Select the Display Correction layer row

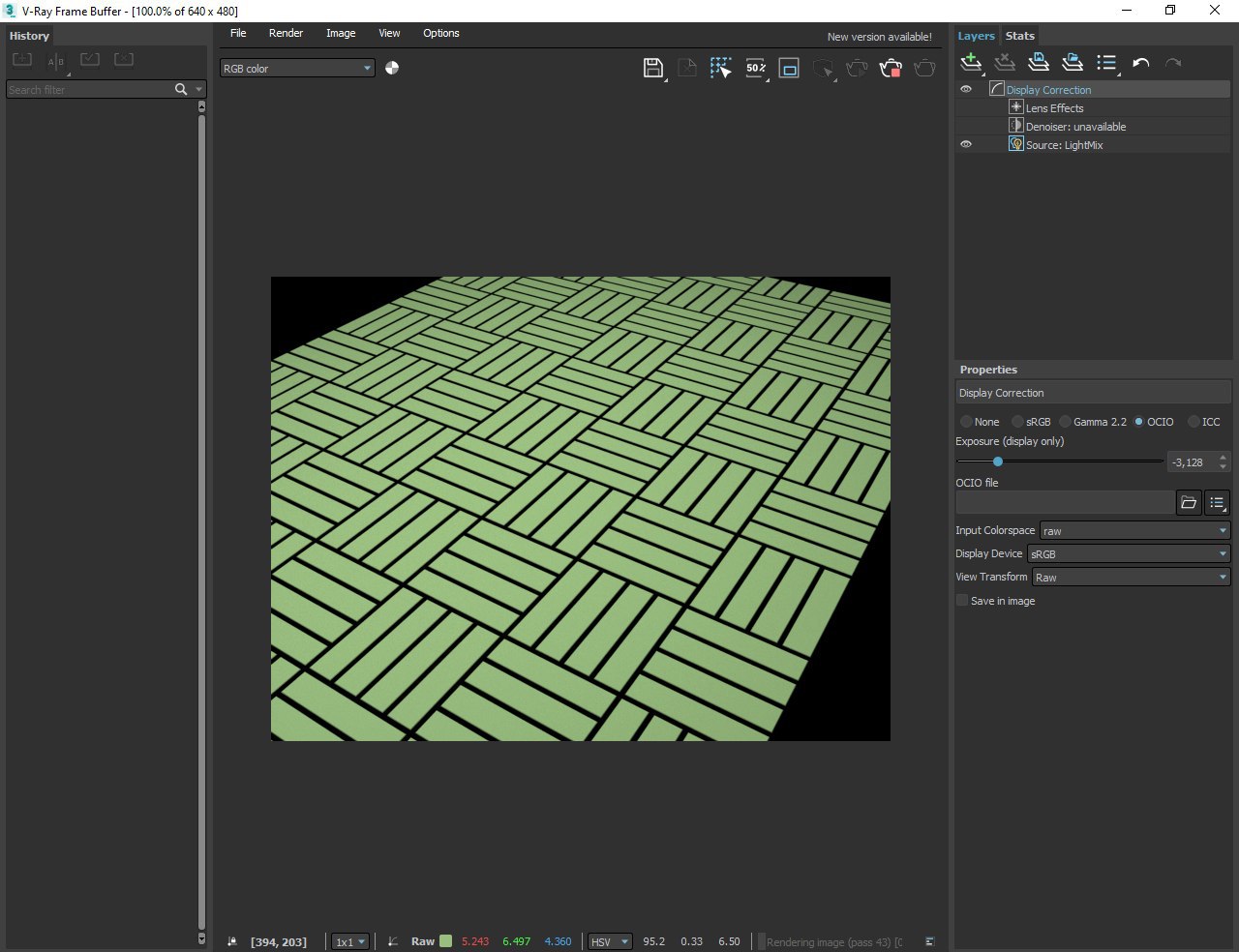click(1092, 90)
